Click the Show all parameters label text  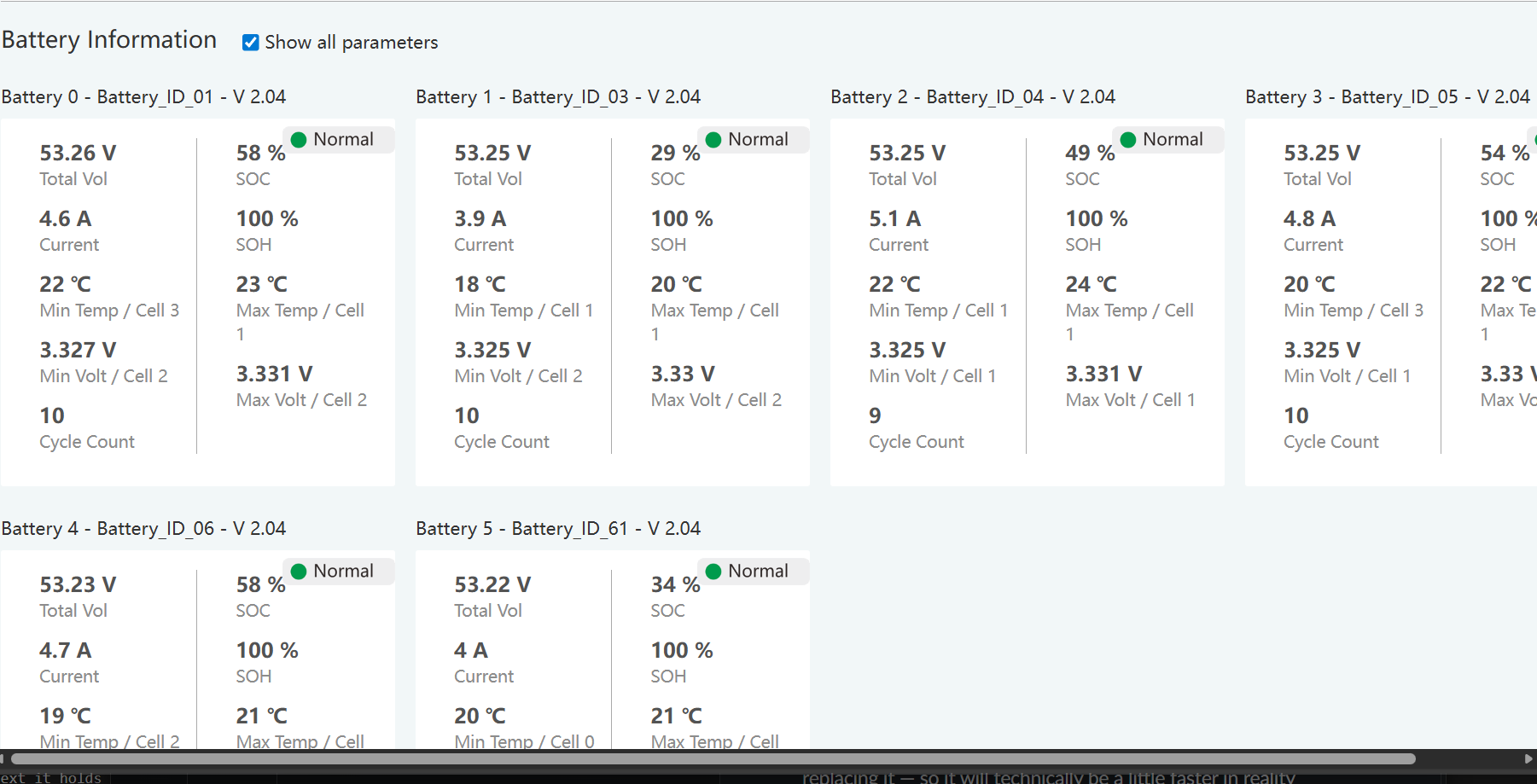[351, 43]
